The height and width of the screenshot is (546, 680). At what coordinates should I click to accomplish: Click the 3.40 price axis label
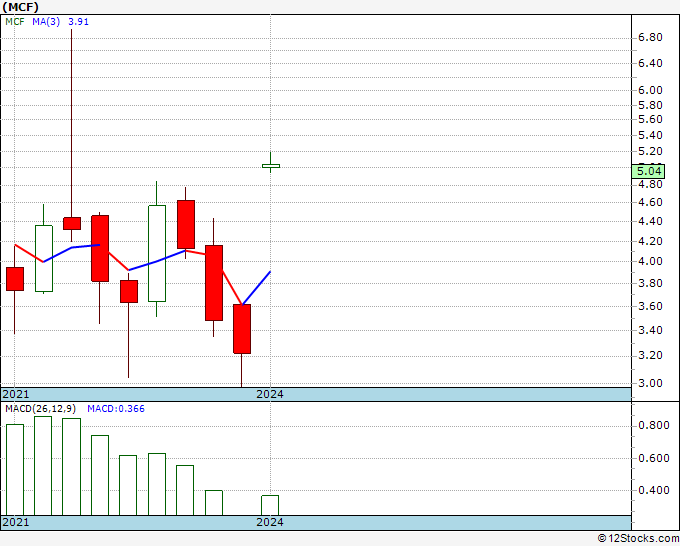650,330
